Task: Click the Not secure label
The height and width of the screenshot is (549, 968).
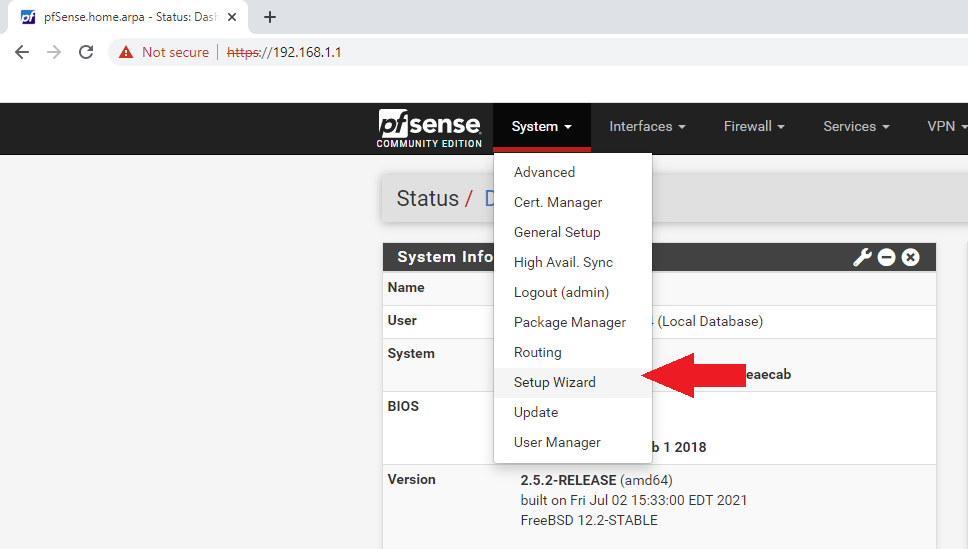Action: pyautogui.click(x=175, y=52)
